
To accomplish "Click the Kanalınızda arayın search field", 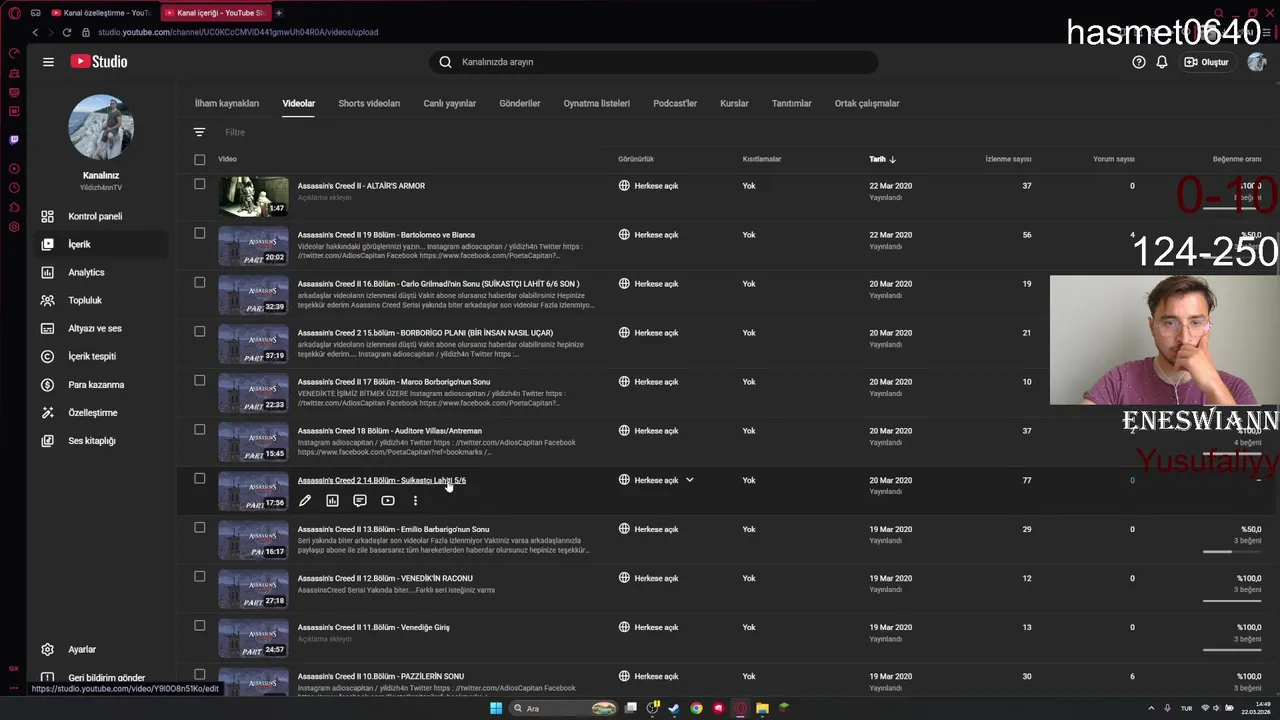I will click(654, 62).
